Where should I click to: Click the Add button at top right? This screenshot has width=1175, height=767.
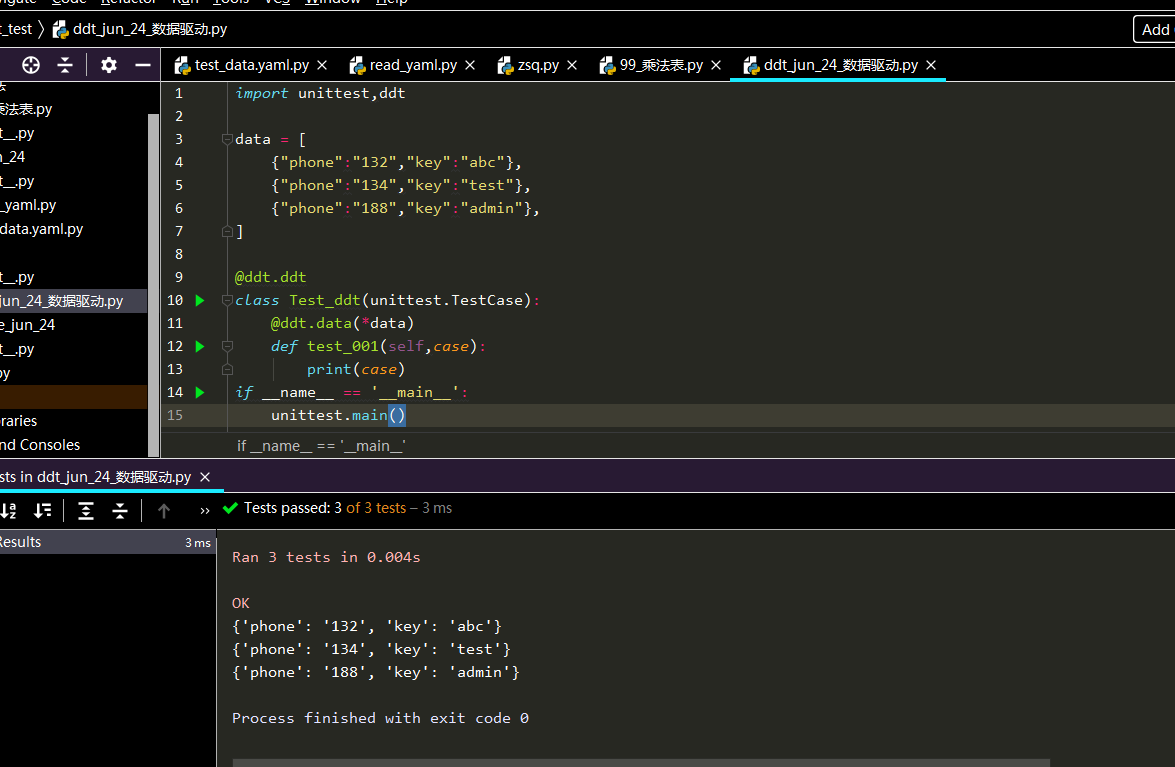[1155, 29]
